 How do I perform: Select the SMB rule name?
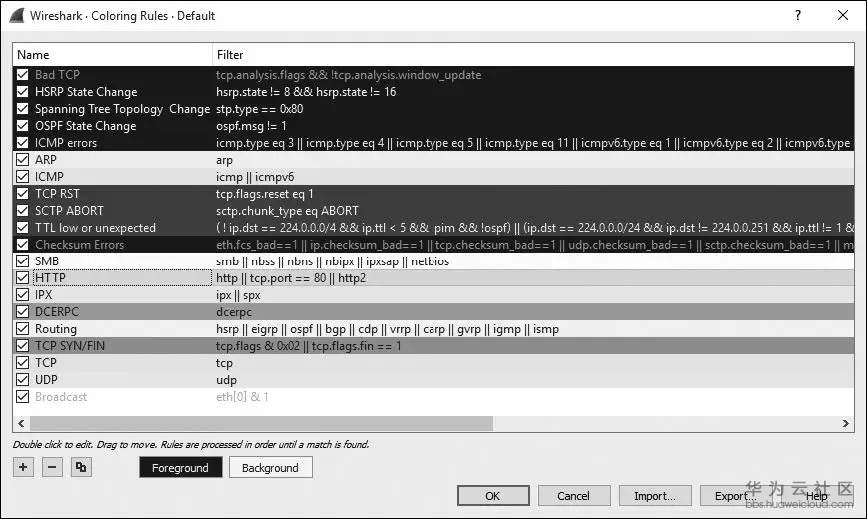46,261
